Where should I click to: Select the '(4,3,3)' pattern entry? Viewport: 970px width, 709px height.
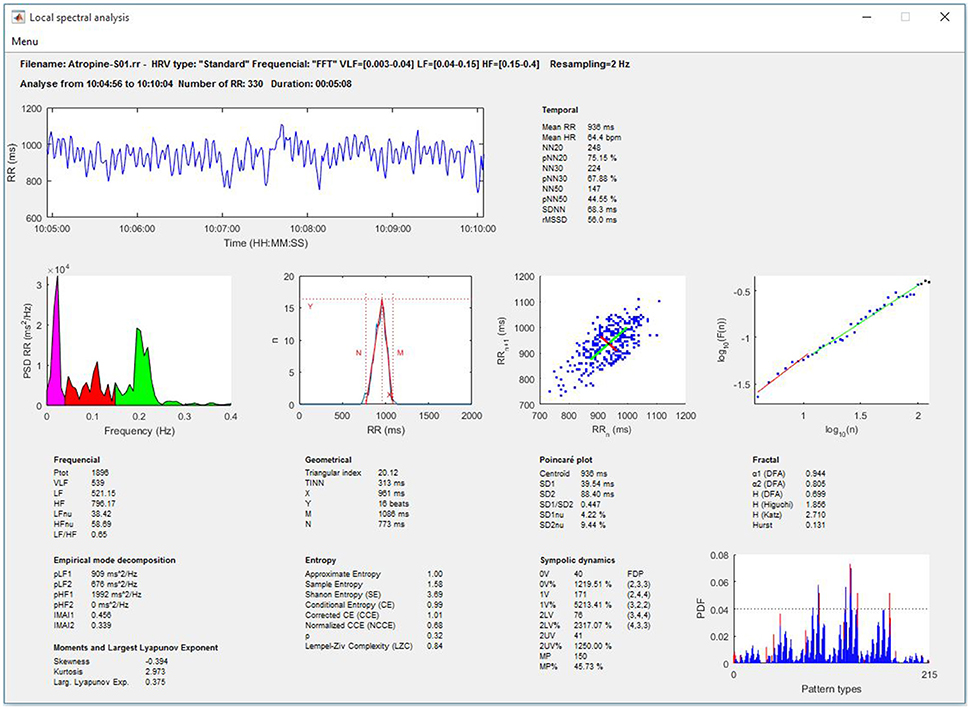(x=638, y=625)
